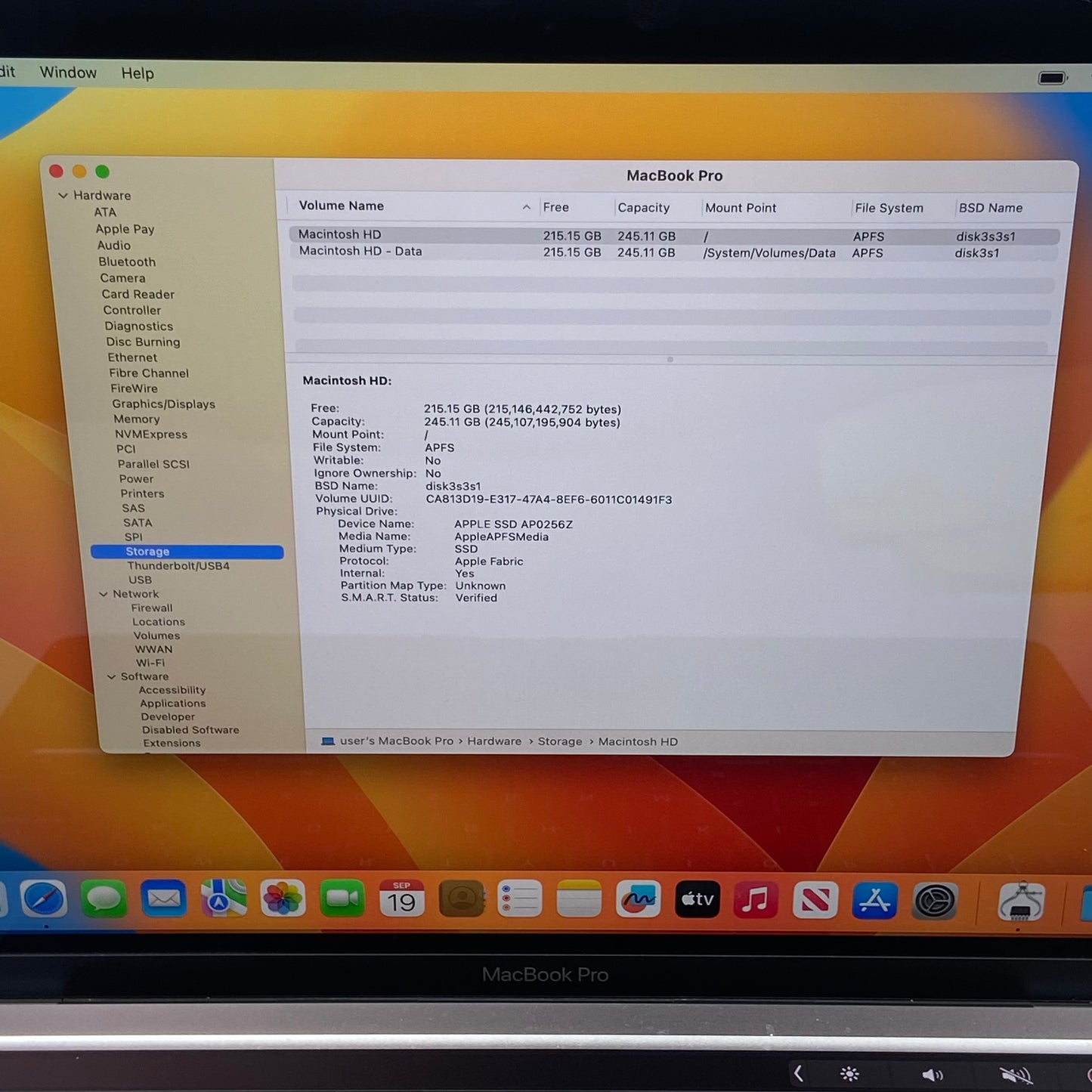
Task: Select Macintosh HD - Data volume row
Action: [x=674, y=252]
